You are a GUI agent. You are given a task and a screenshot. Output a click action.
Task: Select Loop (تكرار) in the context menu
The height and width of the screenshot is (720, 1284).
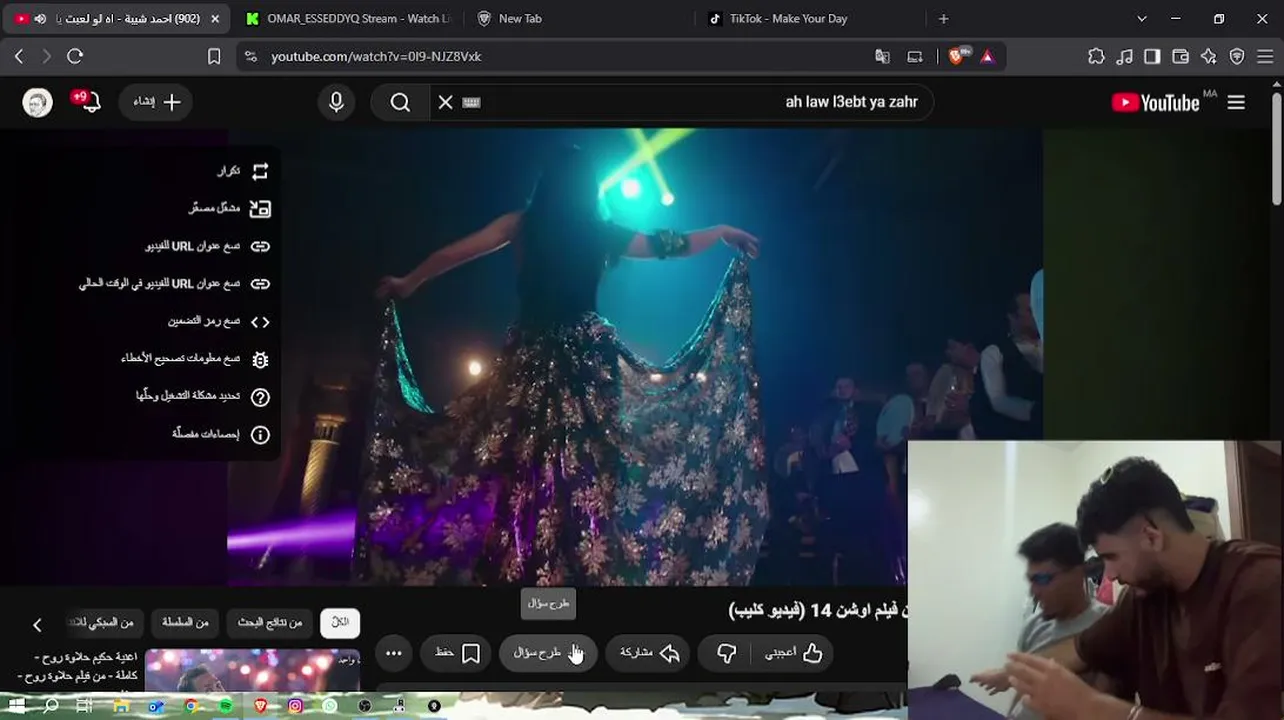[245, 171]
